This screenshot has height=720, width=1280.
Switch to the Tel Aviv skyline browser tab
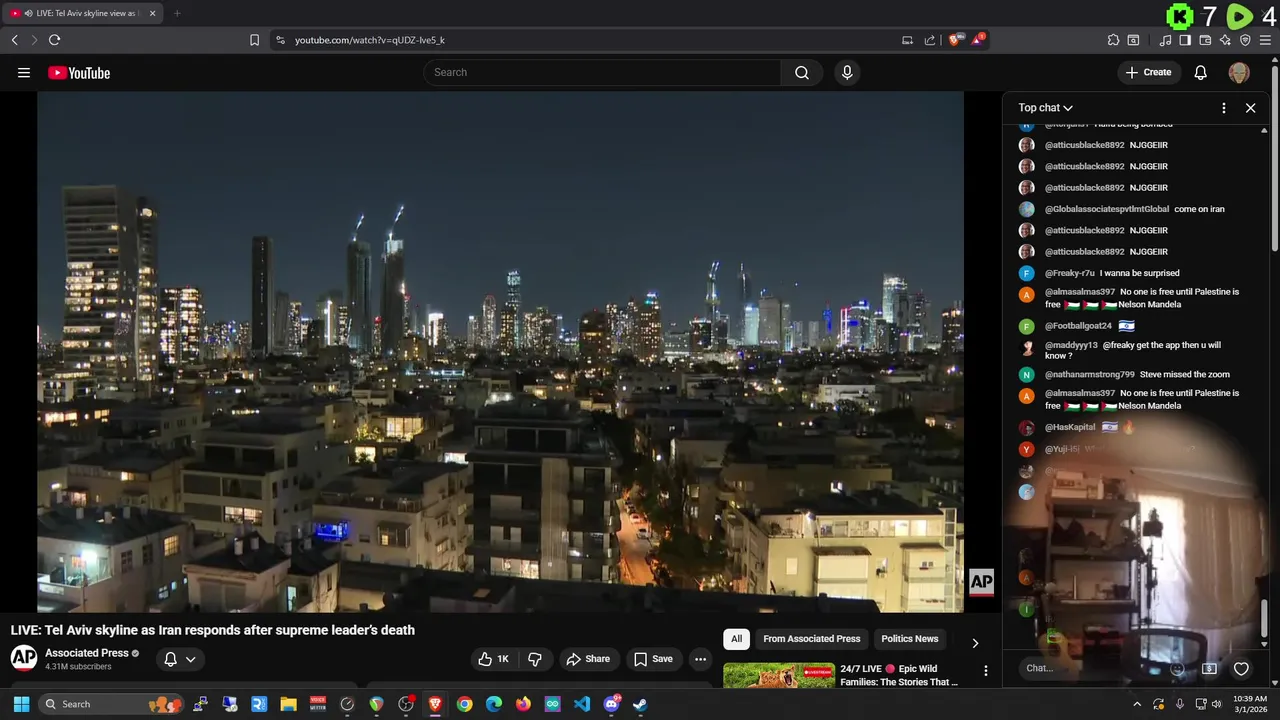[x=84, y=13]
